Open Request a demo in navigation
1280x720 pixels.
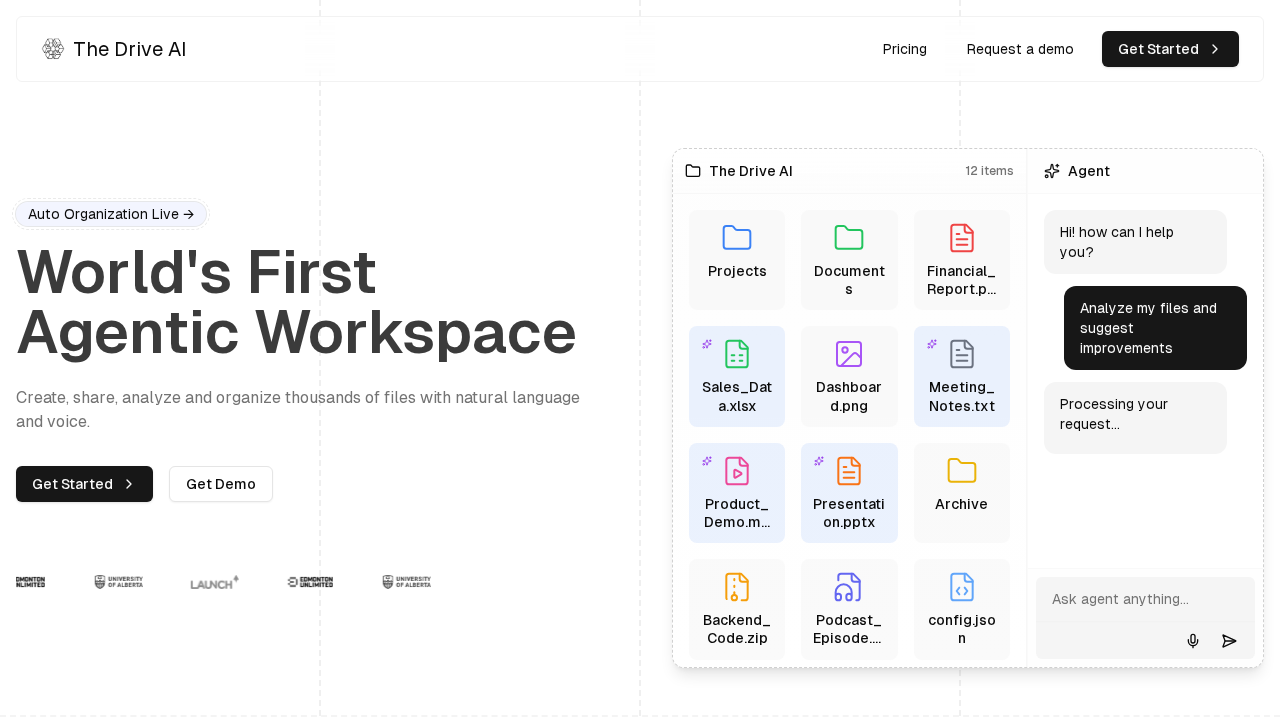point(1020,49)
